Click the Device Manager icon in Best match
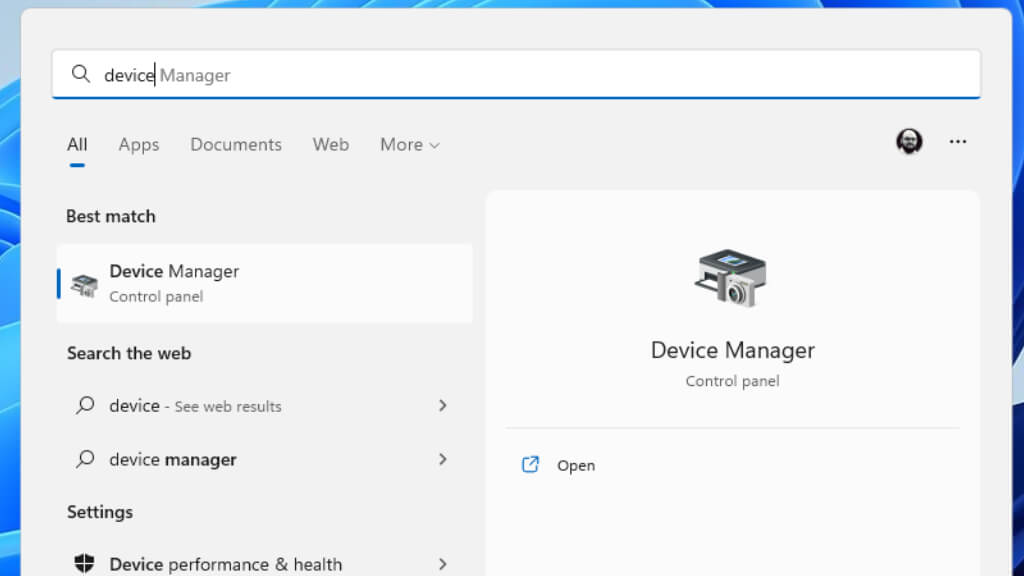Screen dimensions: 1024x576 point(84,285)
